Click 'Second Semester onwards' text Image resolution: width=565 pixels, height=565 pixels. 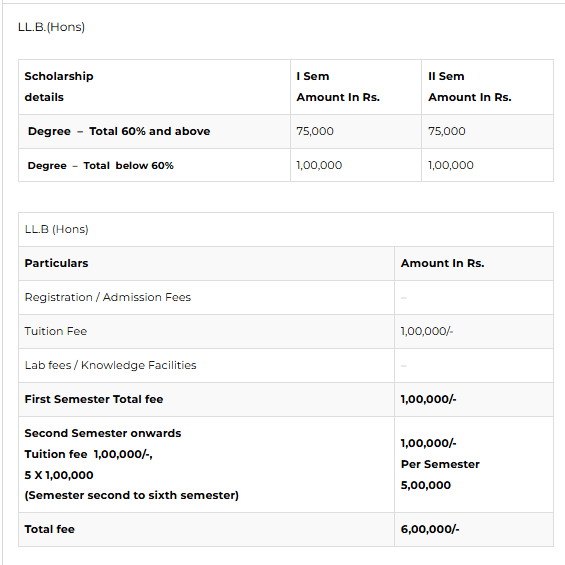(x=103, y=433)
